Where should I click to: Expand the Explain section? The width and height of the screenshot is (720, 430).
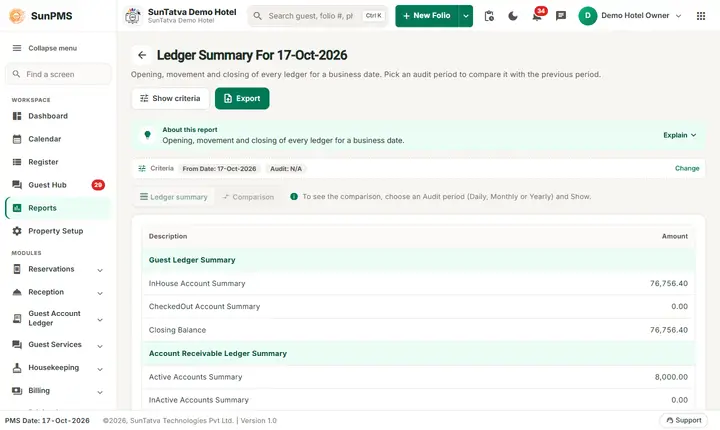point(680,135)
